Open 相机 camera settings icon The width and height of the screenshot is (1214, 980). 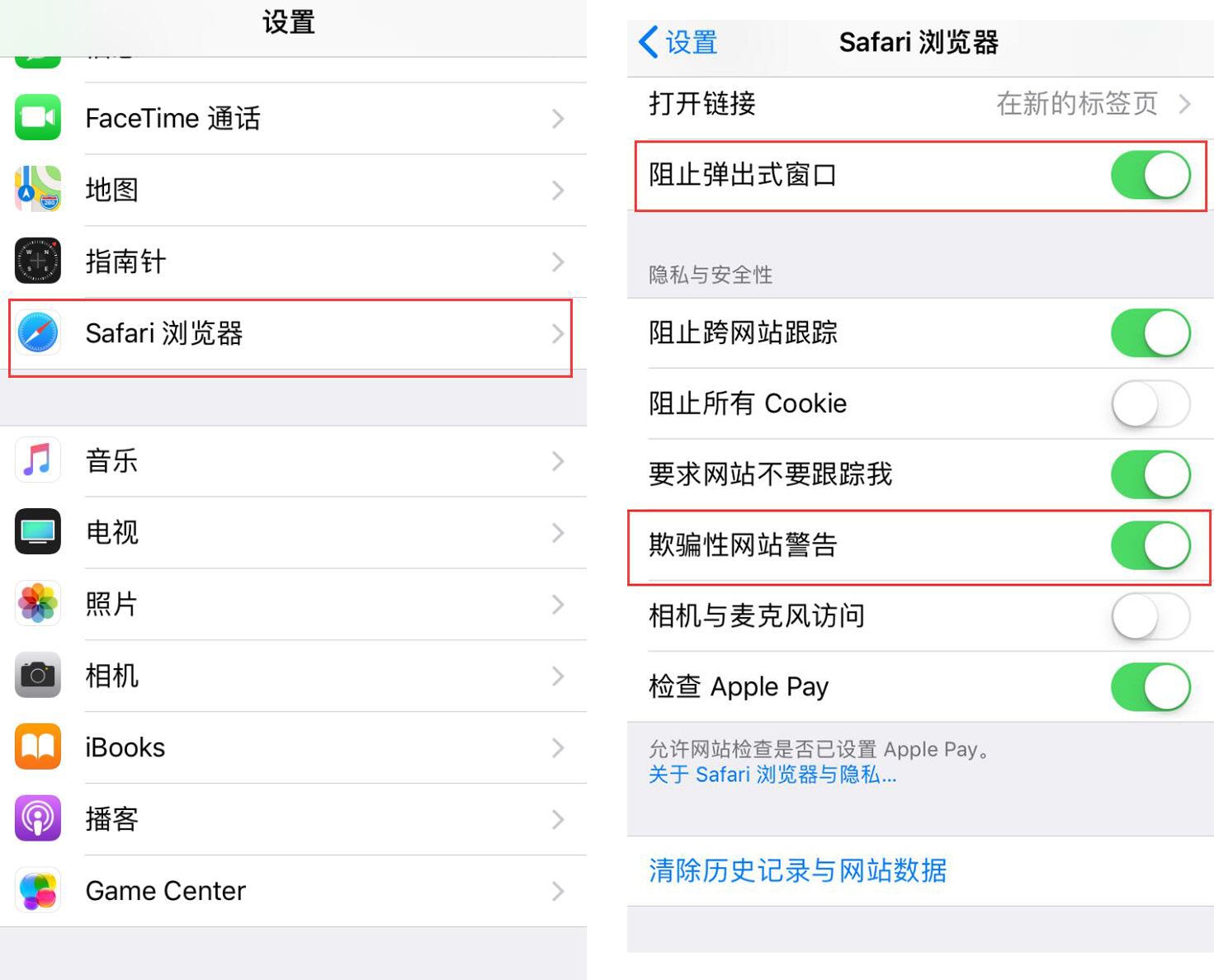click(37, 676)
